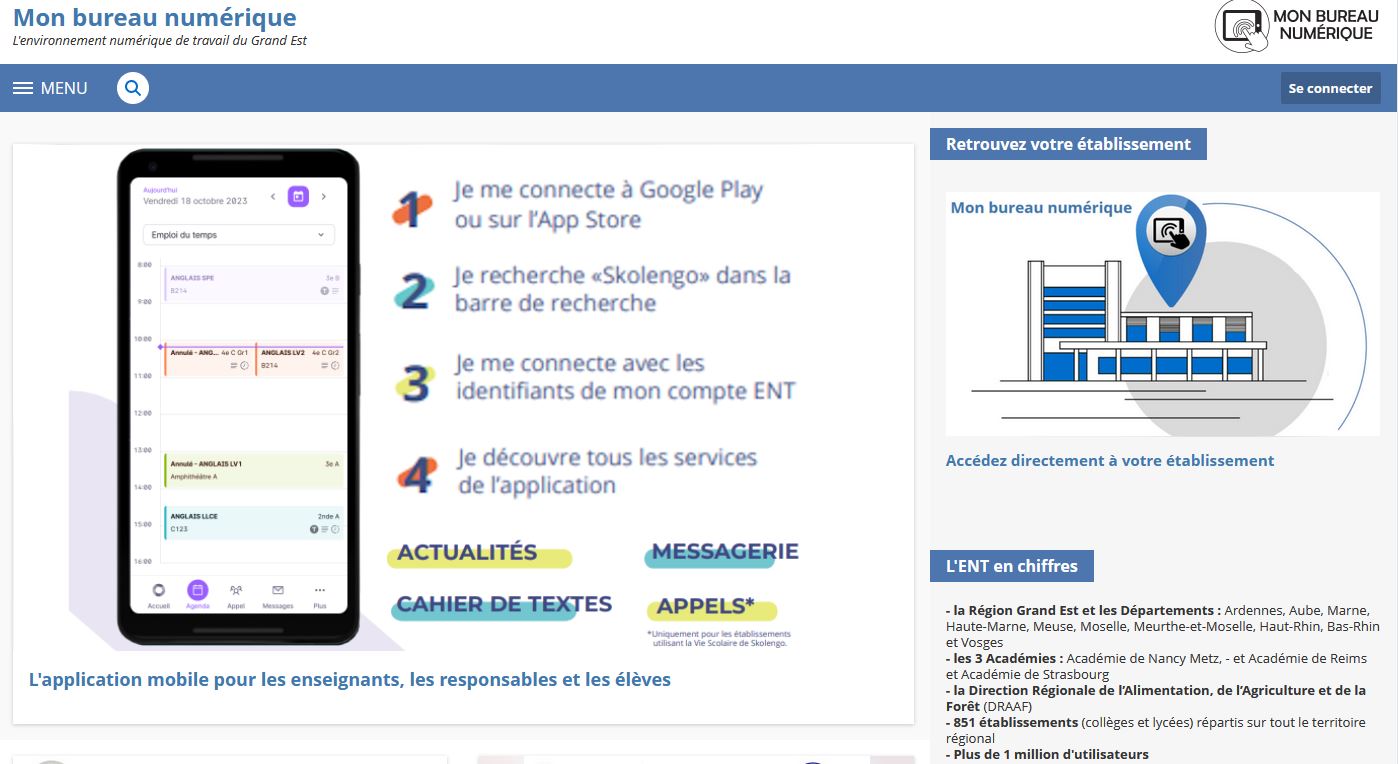Click the Retrouvez votre établissement heading

[1068, 144]
